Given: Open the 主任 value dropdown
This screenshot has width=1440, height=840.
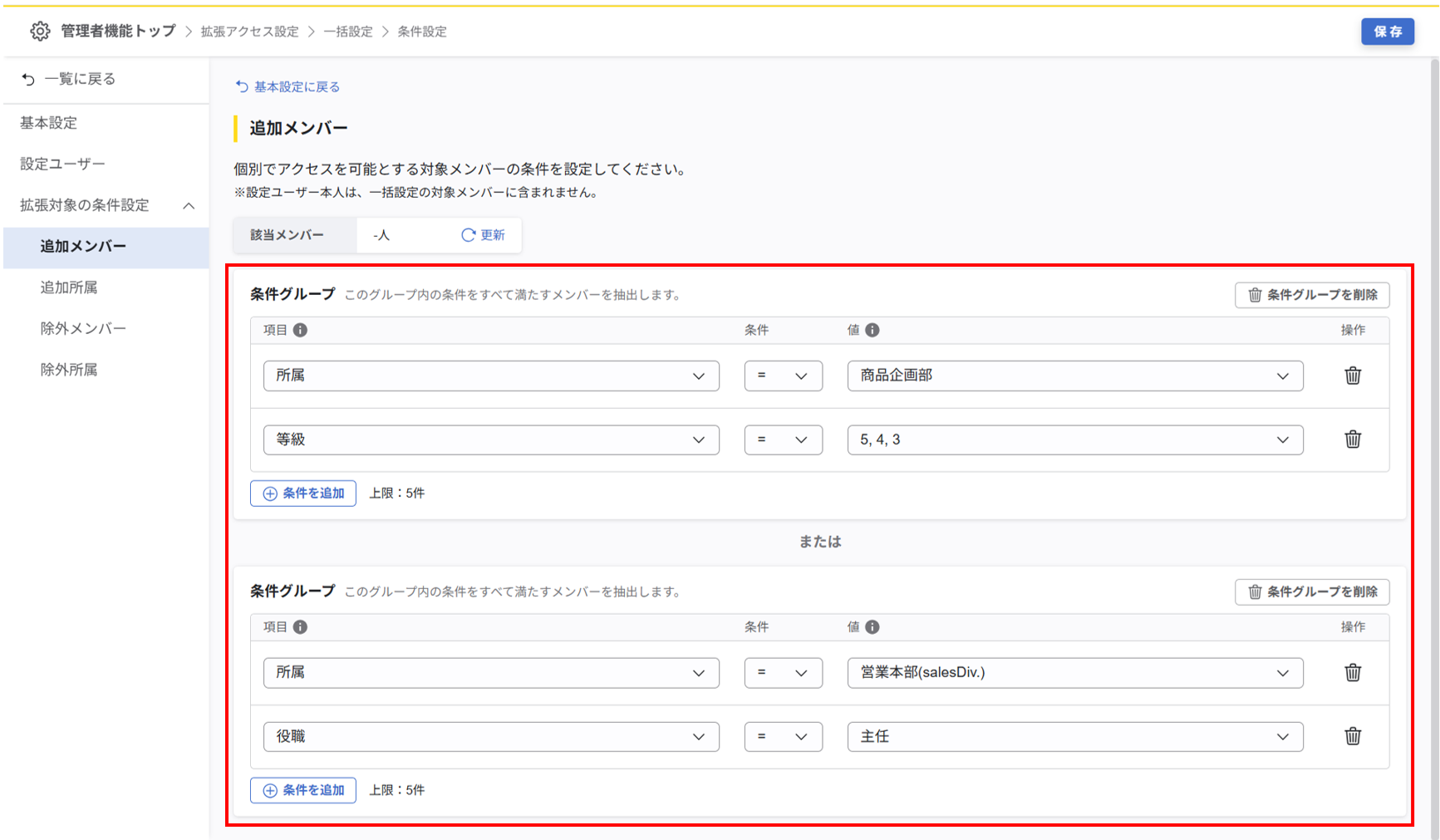Looking at the screenshot, I should click(x=1074, y=736).
